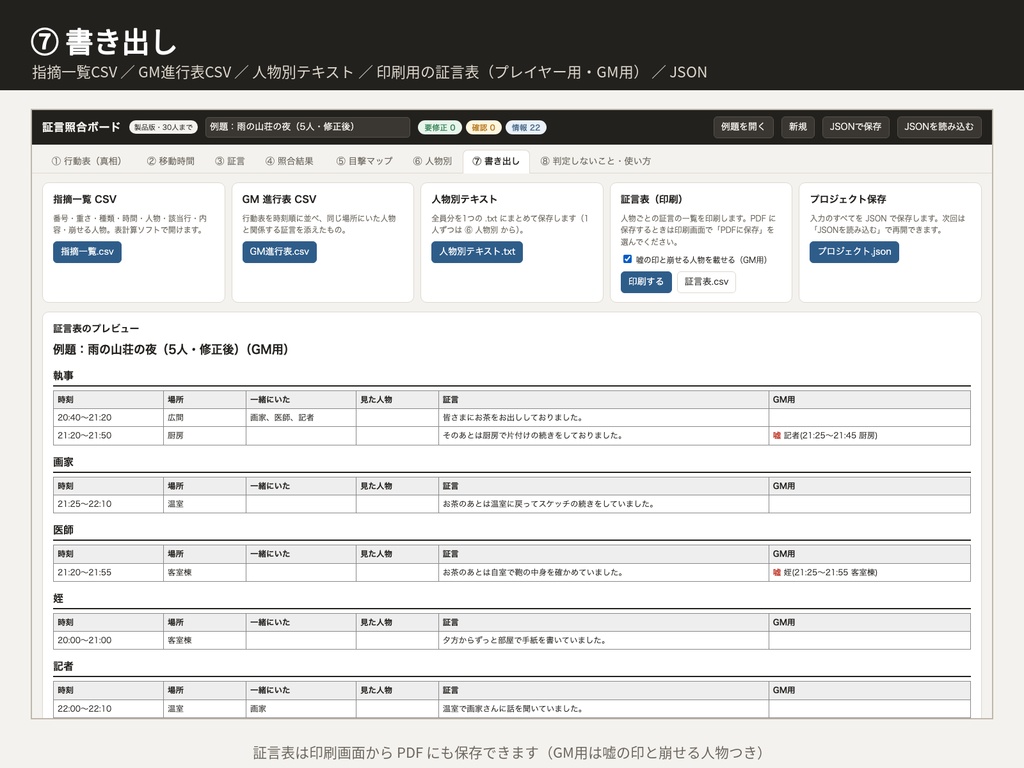Switch to the ② 移動時間 tab

(170, 161)
